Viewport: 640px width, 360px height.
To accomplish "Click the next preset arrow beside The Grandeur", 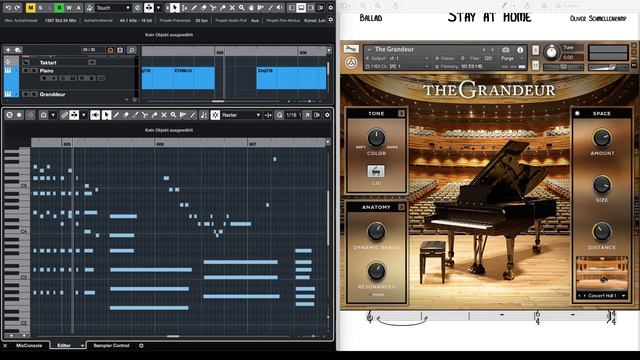I will click(493, 49).
